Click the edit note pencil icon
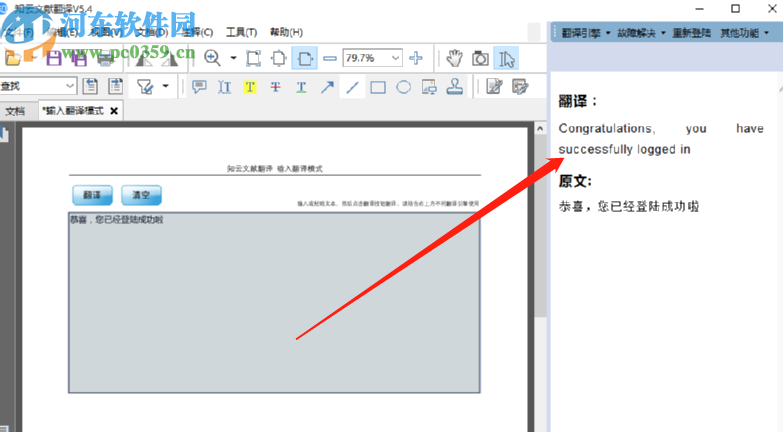 pos(494,86)
